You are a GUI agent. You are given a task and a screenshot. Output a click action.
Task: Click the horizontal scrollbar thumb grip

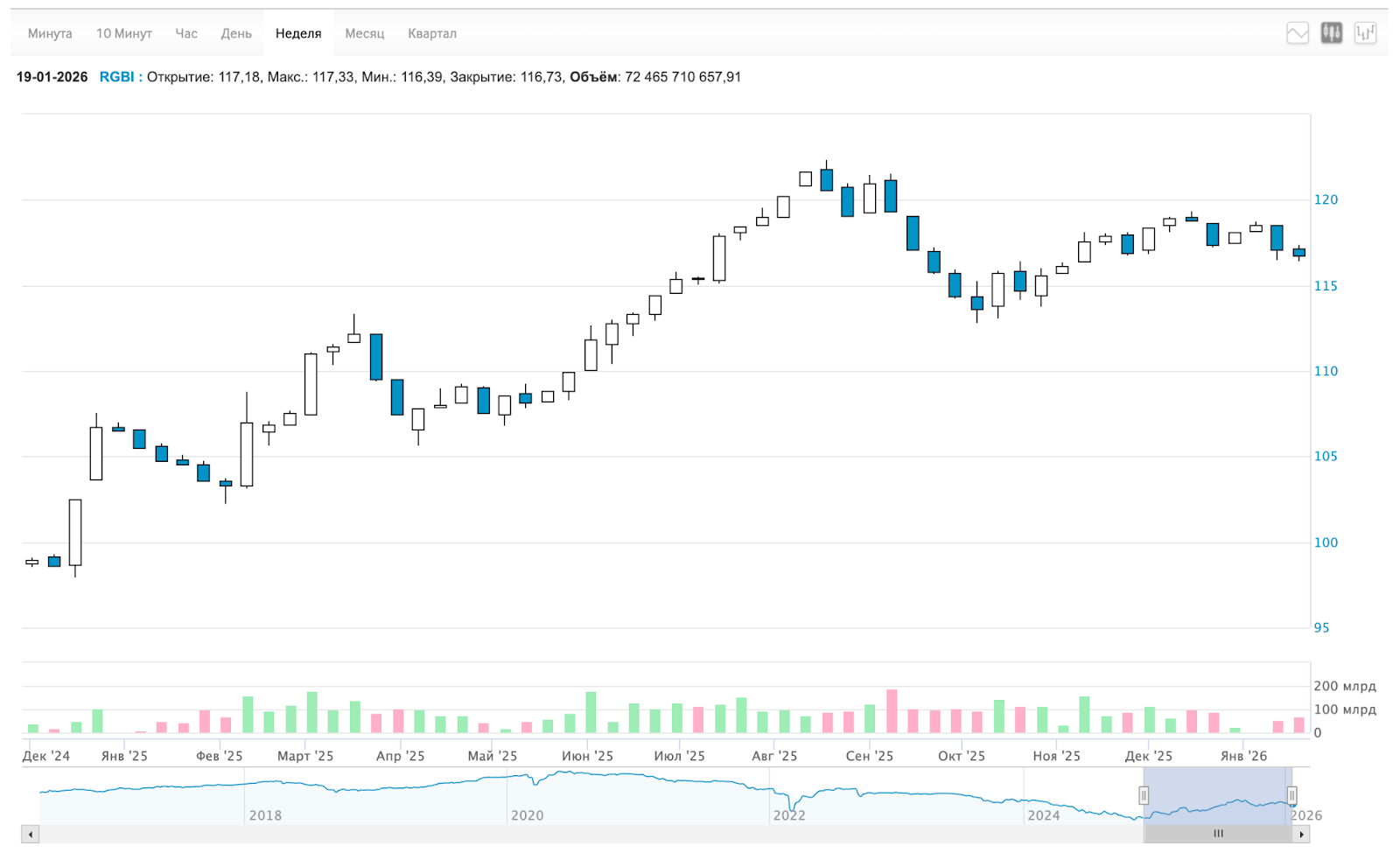1218,835
